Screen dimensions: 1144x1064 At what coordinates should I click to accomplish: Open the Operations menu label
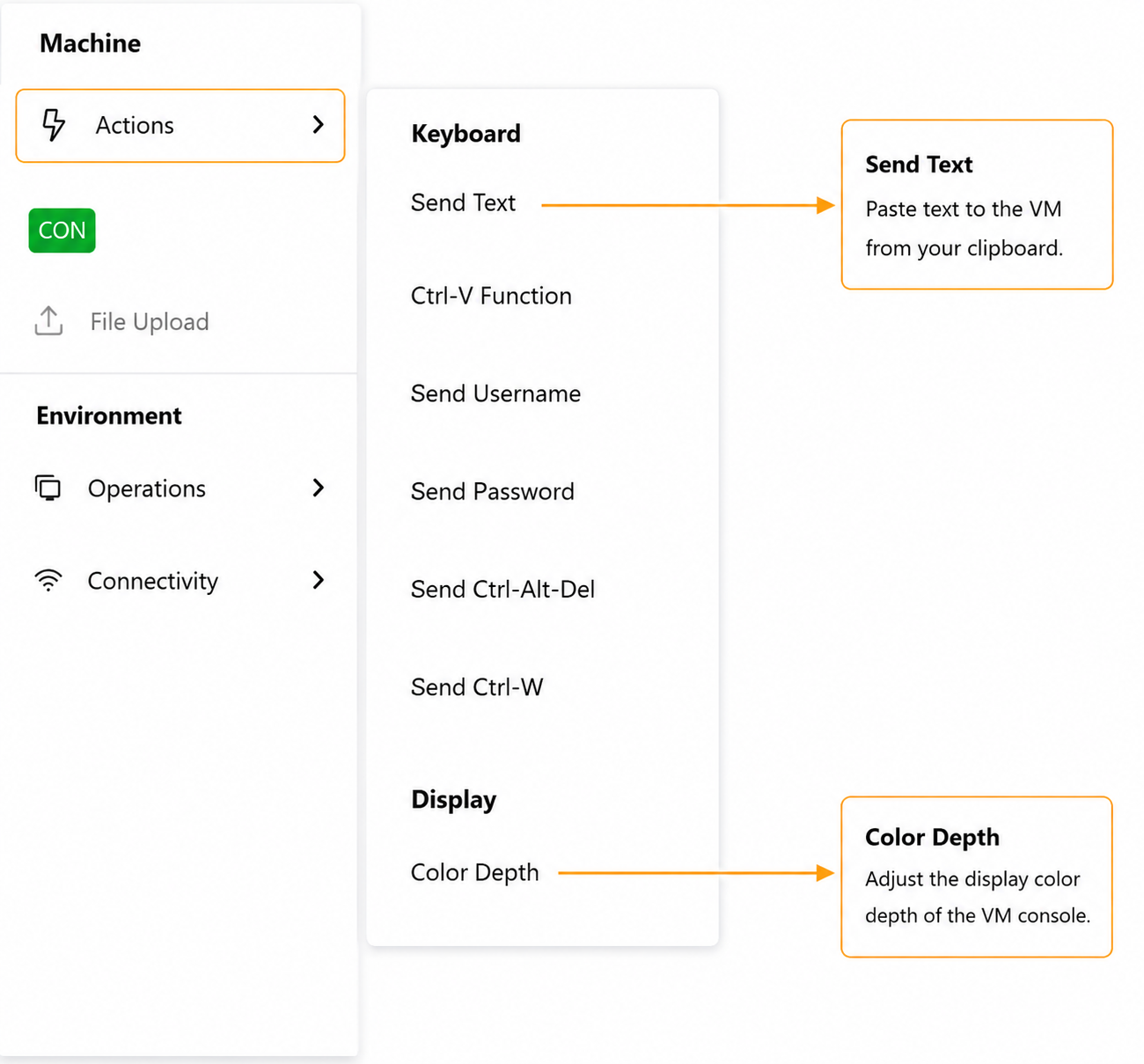coord(147,488)
